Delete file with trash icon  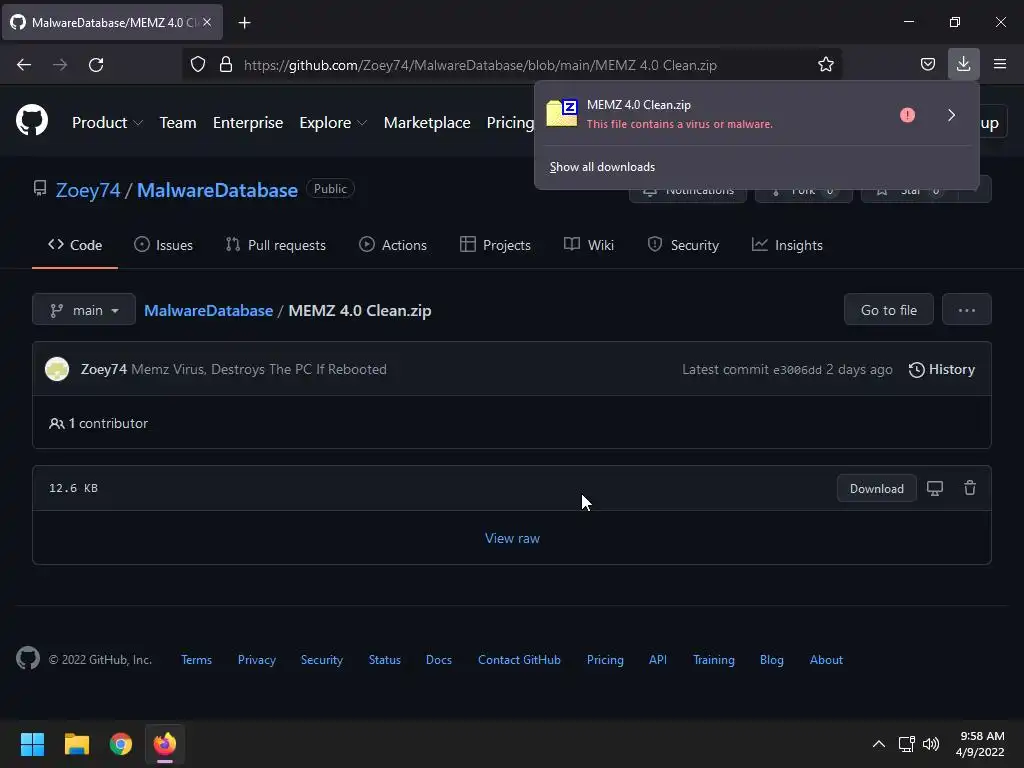click(x=970, y=488)
